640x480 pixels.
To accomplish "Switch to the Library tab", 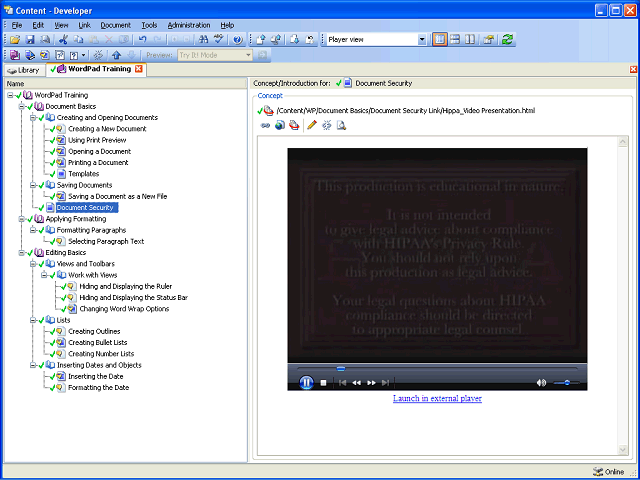I will point(23,70).
